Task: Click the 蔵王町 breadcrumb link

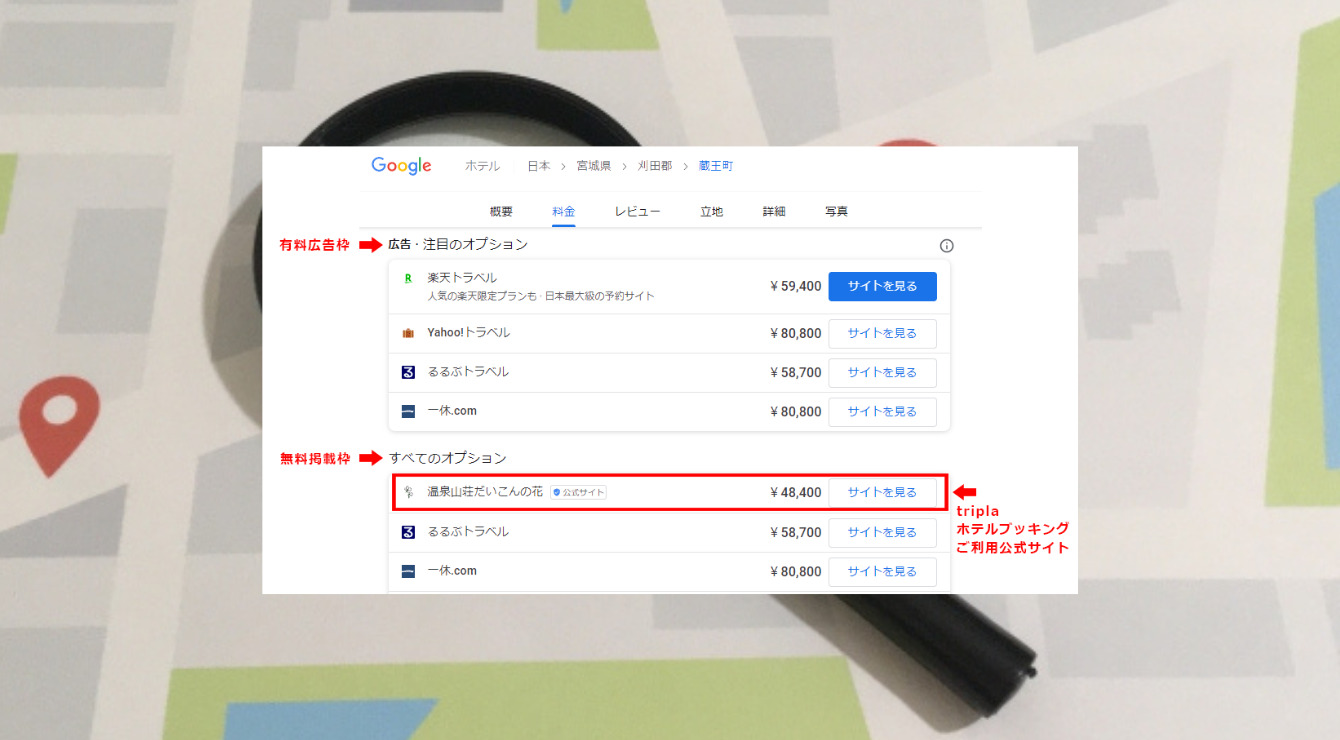Action: click(716, 166)
